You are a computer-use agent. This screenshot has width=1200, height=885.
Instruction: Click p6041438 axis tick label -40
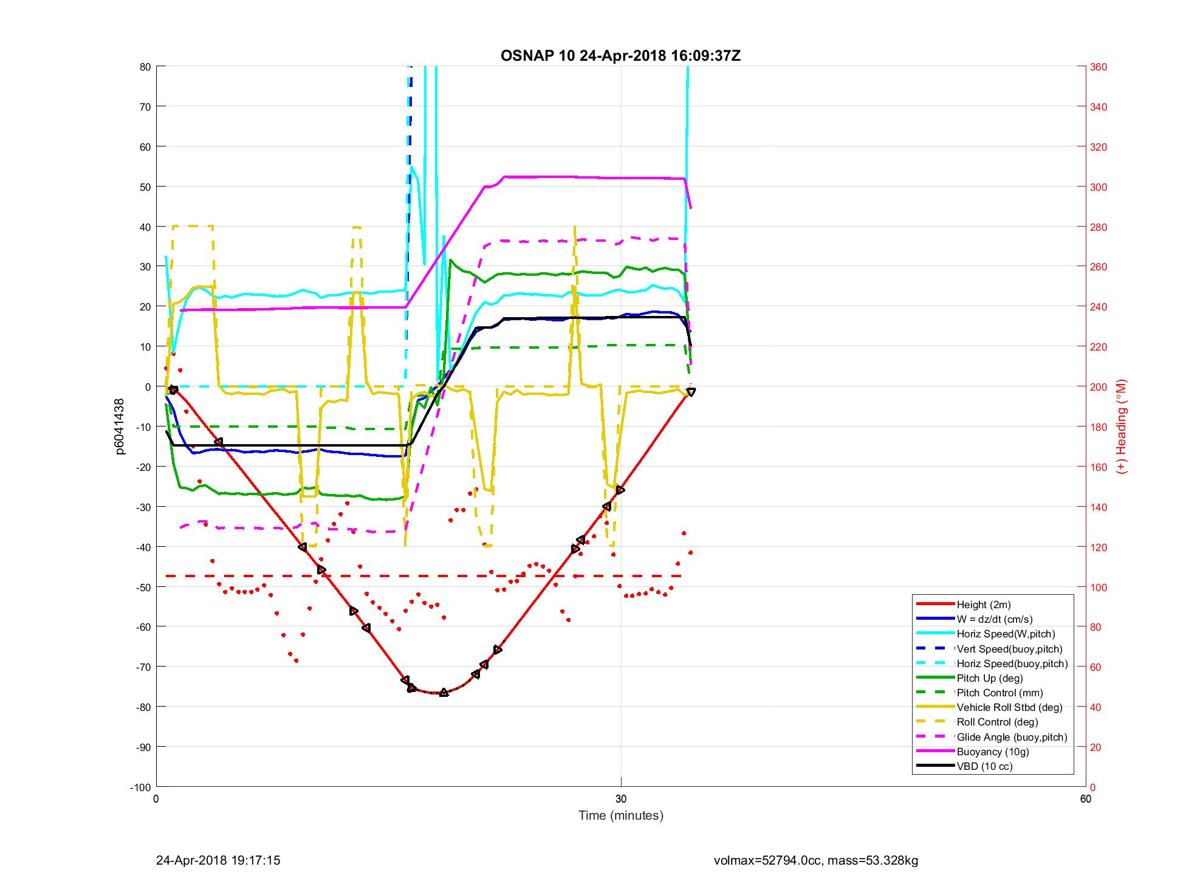tap(143, 547)
